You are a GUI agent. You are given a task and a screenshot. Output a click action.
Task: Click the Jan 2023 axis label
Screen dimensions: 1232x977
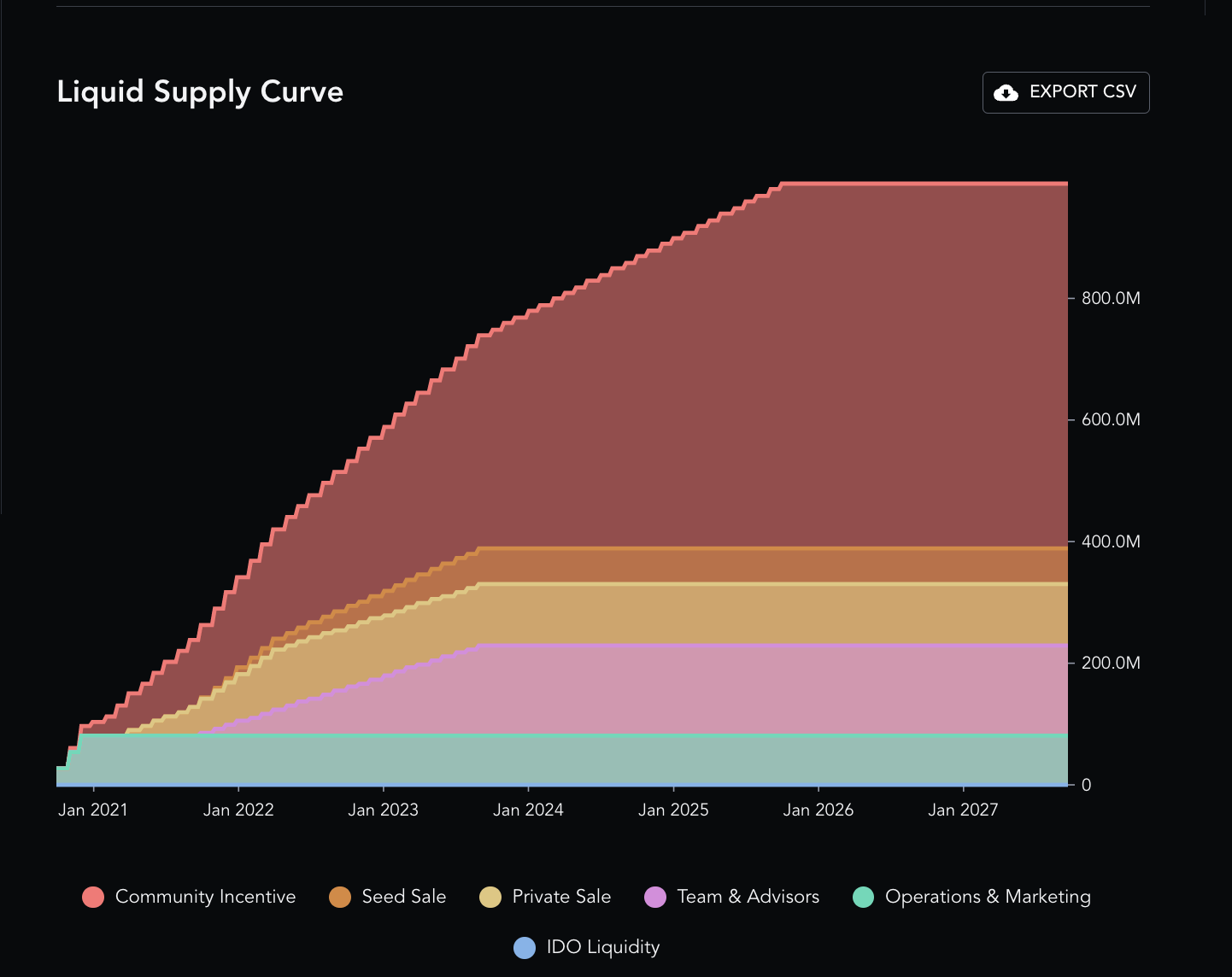coord(384,810)
